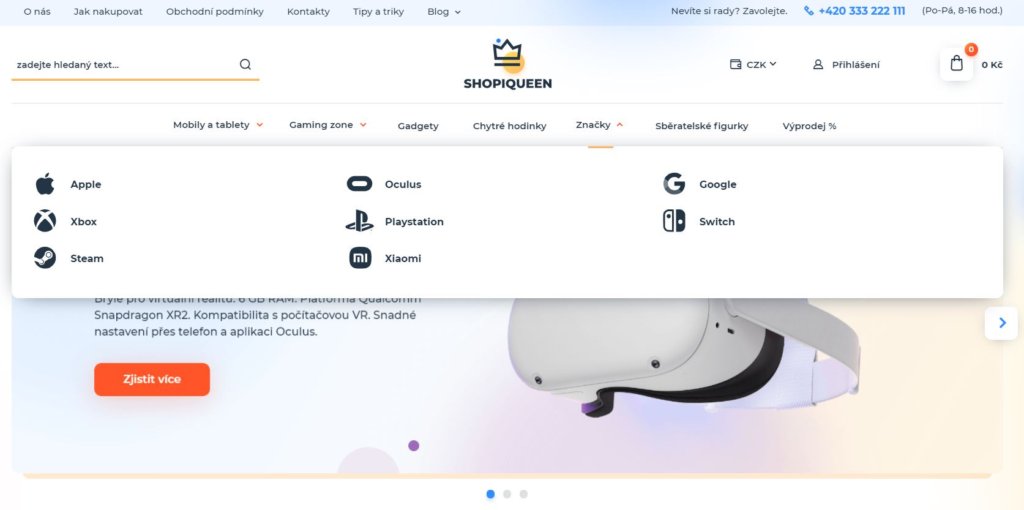This screenshot has width=1024, height=510.
Task: Open the Výprodej % sale category
Action: [809, 126]
